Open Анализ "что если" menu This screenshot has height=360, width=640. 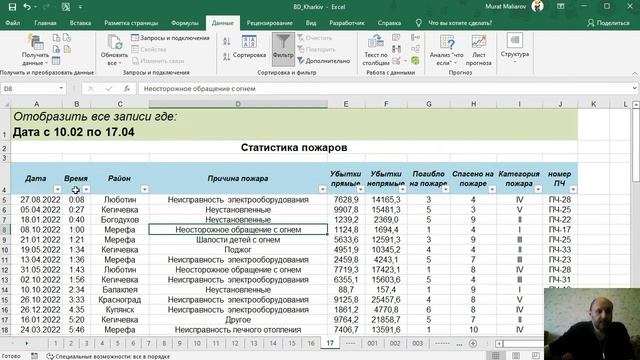pyautogui.click(x=447, y=50)
